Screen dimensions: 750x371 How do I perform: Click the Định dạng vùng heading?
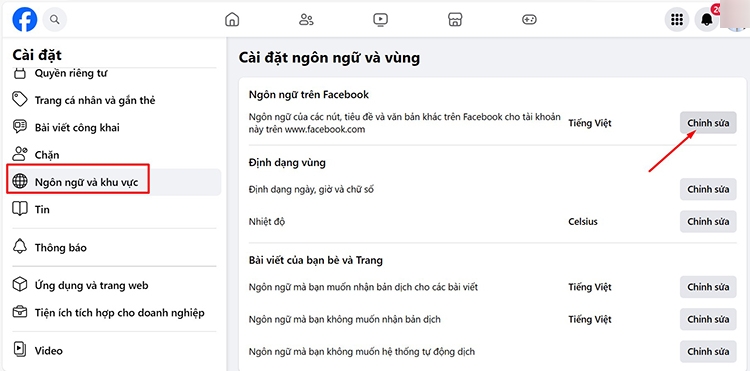click(x=287, y=163)
